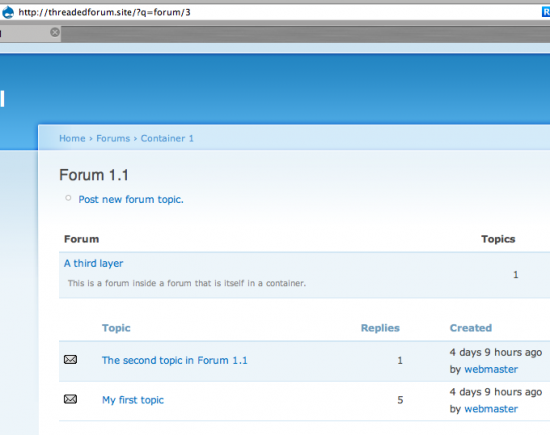
Task: Go to the Forums breadcrumb link
Action: (x=113, y=139)
